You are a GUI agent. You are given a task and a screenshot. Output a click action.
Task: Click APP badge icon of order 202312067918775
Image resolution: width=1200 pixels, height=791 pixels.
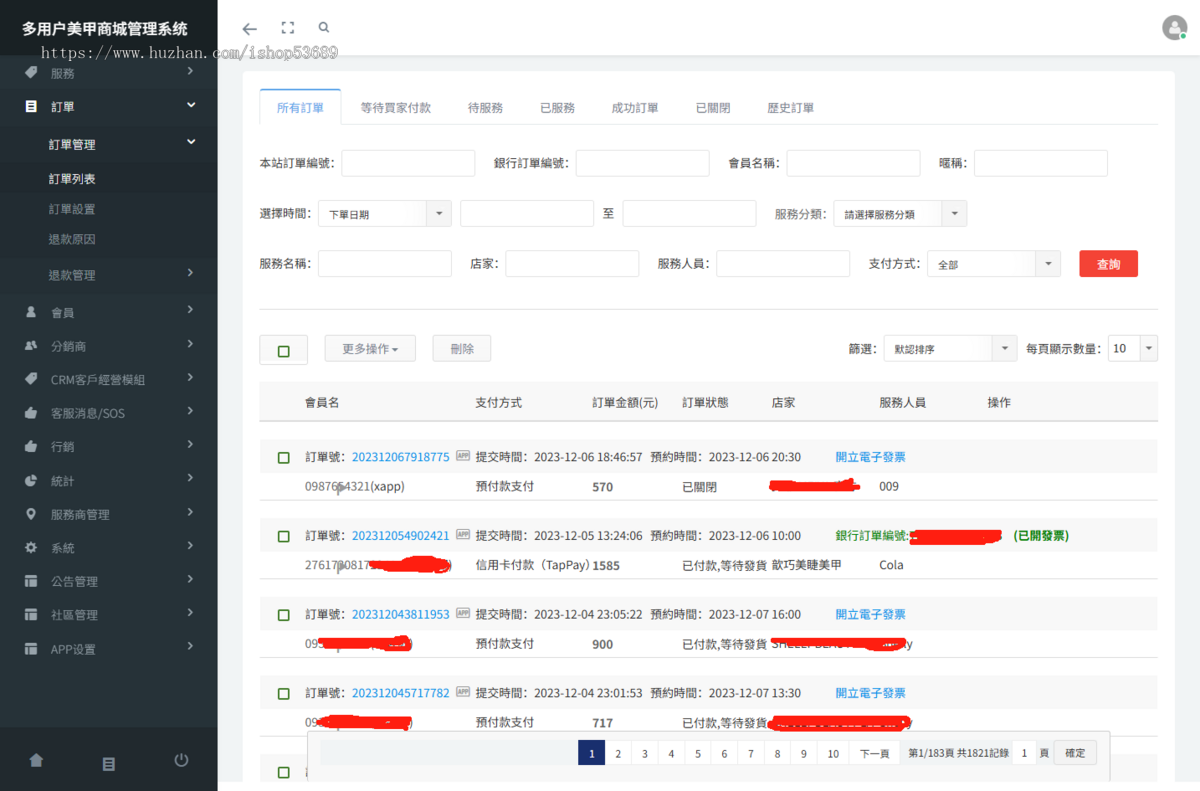pos(463,456)
